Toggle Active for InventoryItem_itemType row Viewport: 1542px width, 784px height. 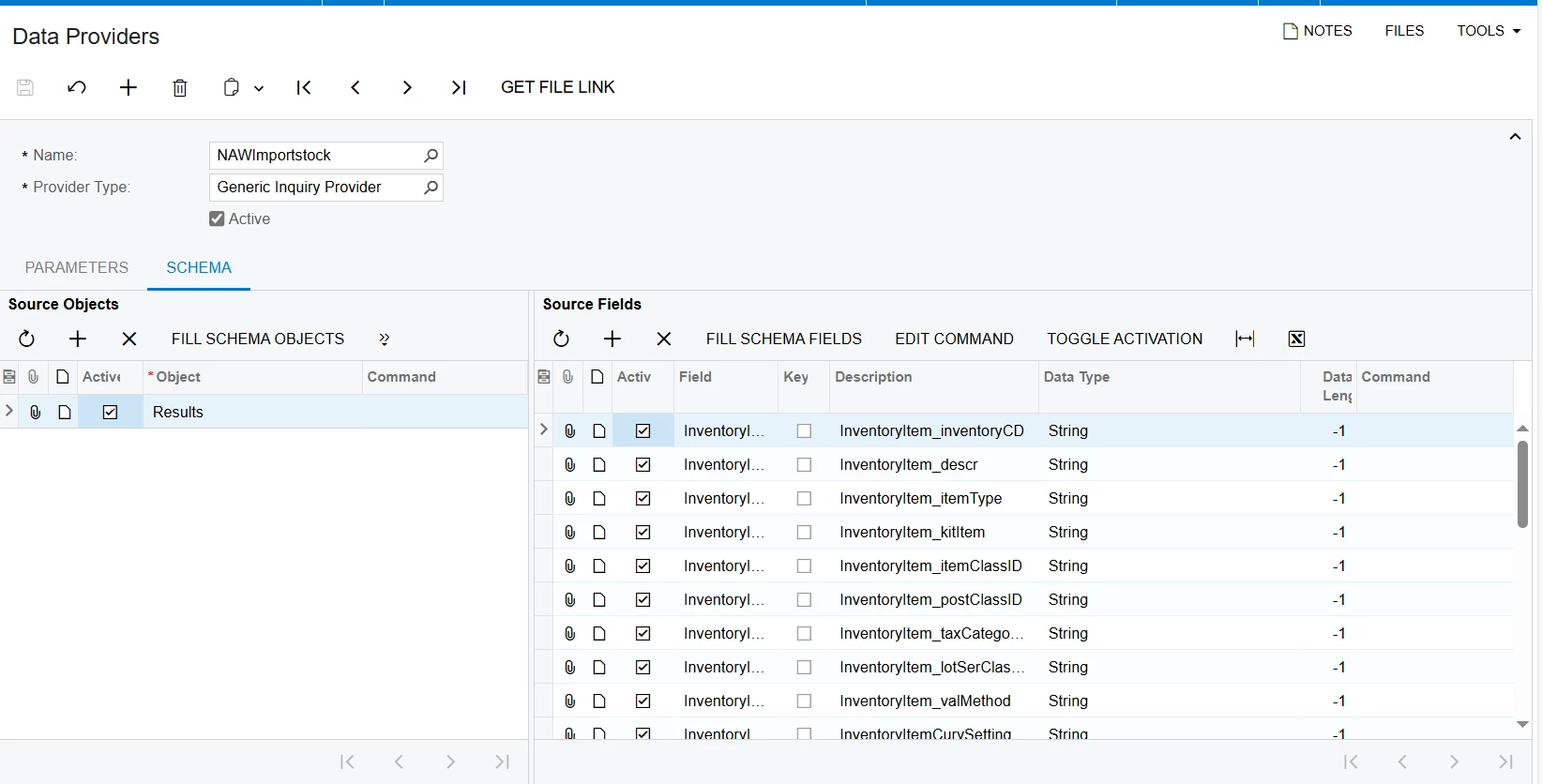[642, 498]
